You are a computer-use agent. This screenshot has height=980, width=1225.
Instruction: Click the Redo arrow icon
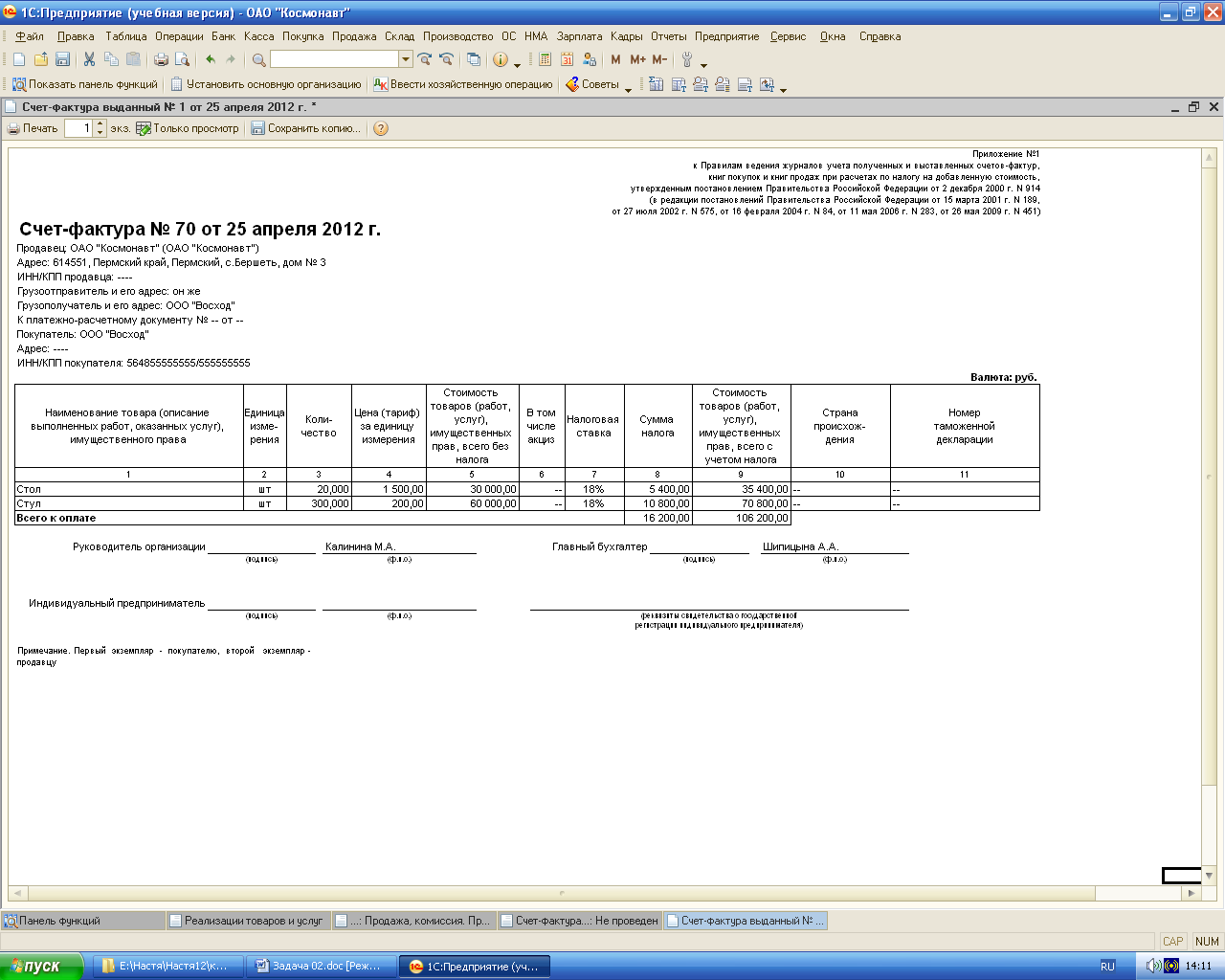[231, 59]
